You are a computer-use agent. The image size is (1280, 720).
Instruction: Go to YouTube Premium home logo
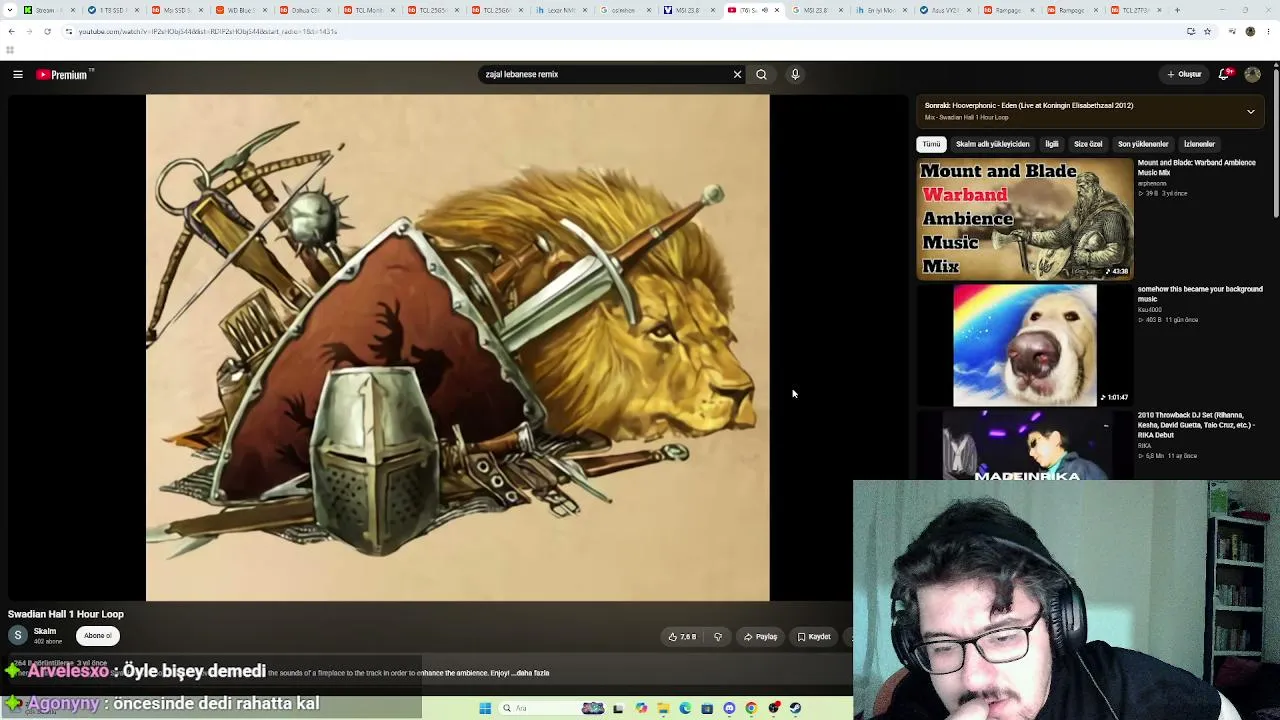click(65, 74)
